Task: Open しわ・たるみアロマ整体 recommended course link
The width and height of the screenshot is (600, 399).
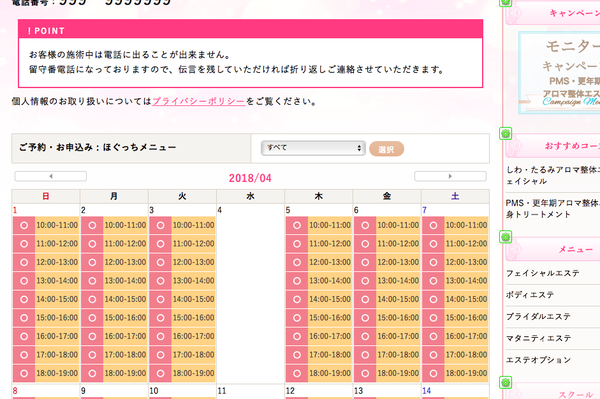Action: 553,175
